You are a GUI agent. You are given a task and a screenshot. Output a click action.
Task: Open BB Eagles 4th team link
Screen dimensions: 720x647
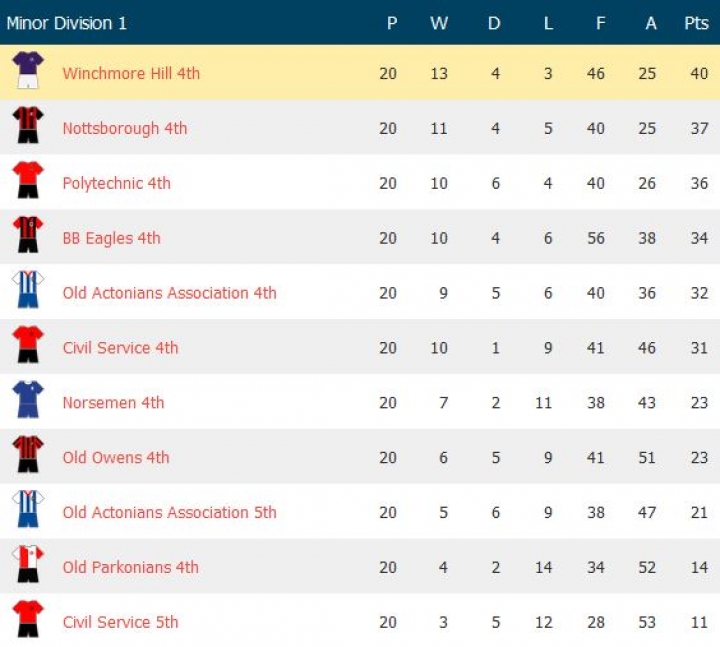[111, 238]
